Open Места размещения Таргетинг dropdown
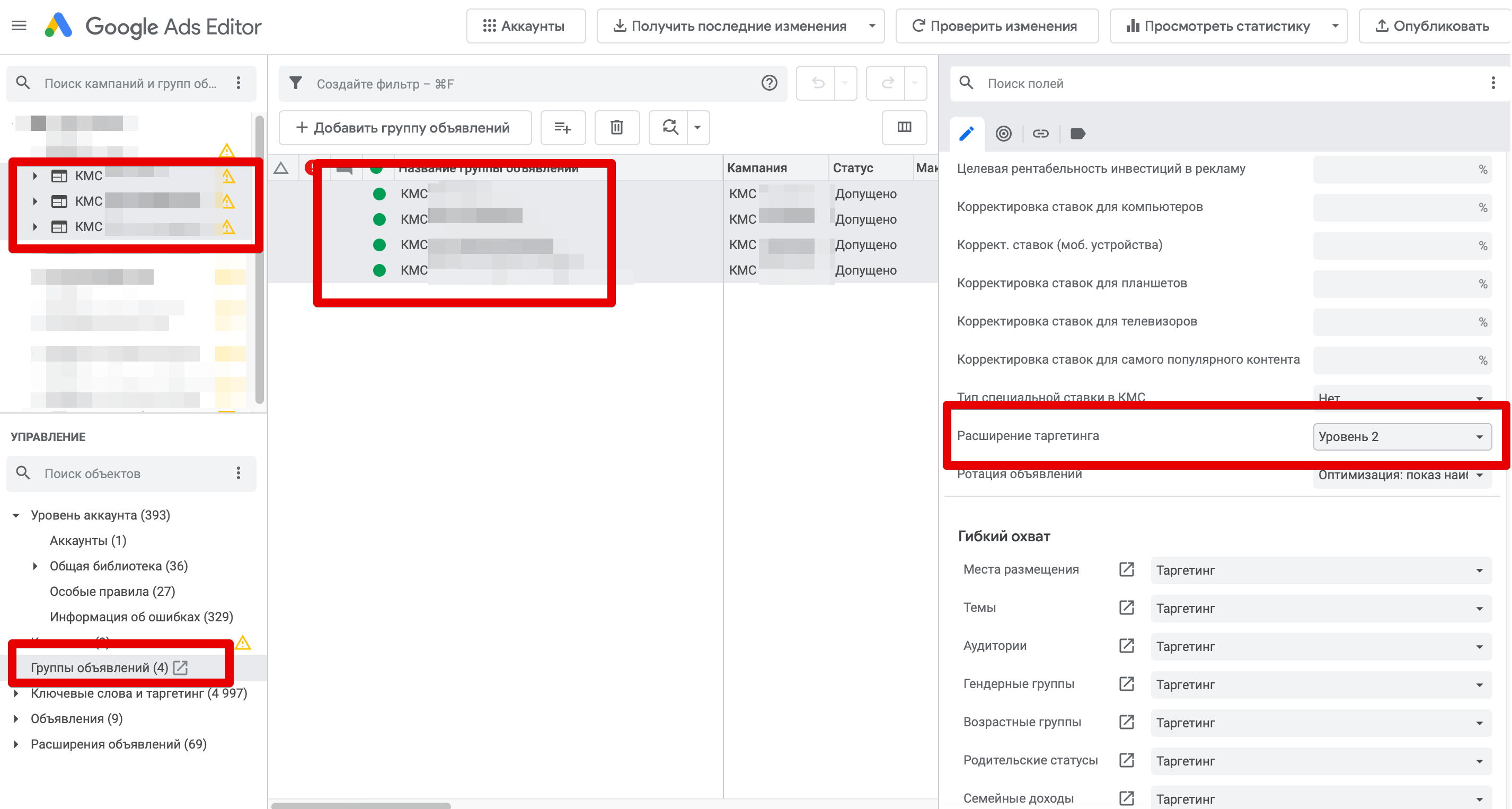The image size is (1512, 809). coord(1321,570)
